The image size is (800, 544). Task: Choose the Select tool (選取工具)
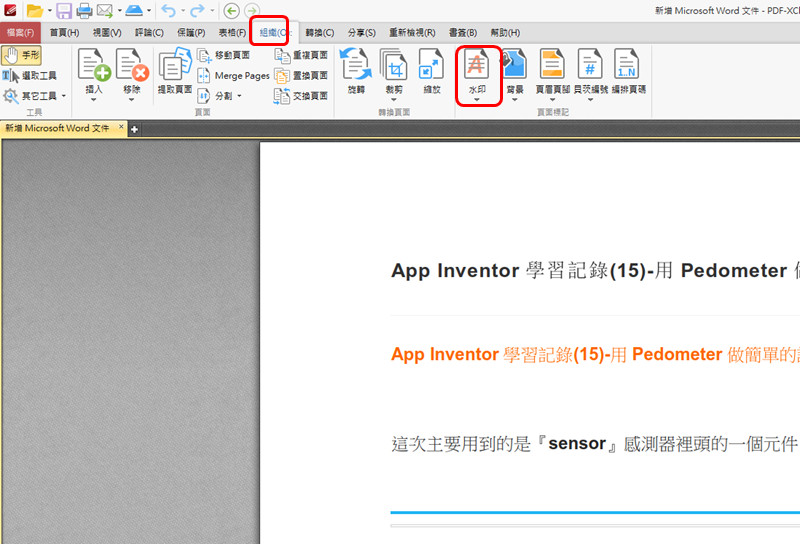(29, 76)
